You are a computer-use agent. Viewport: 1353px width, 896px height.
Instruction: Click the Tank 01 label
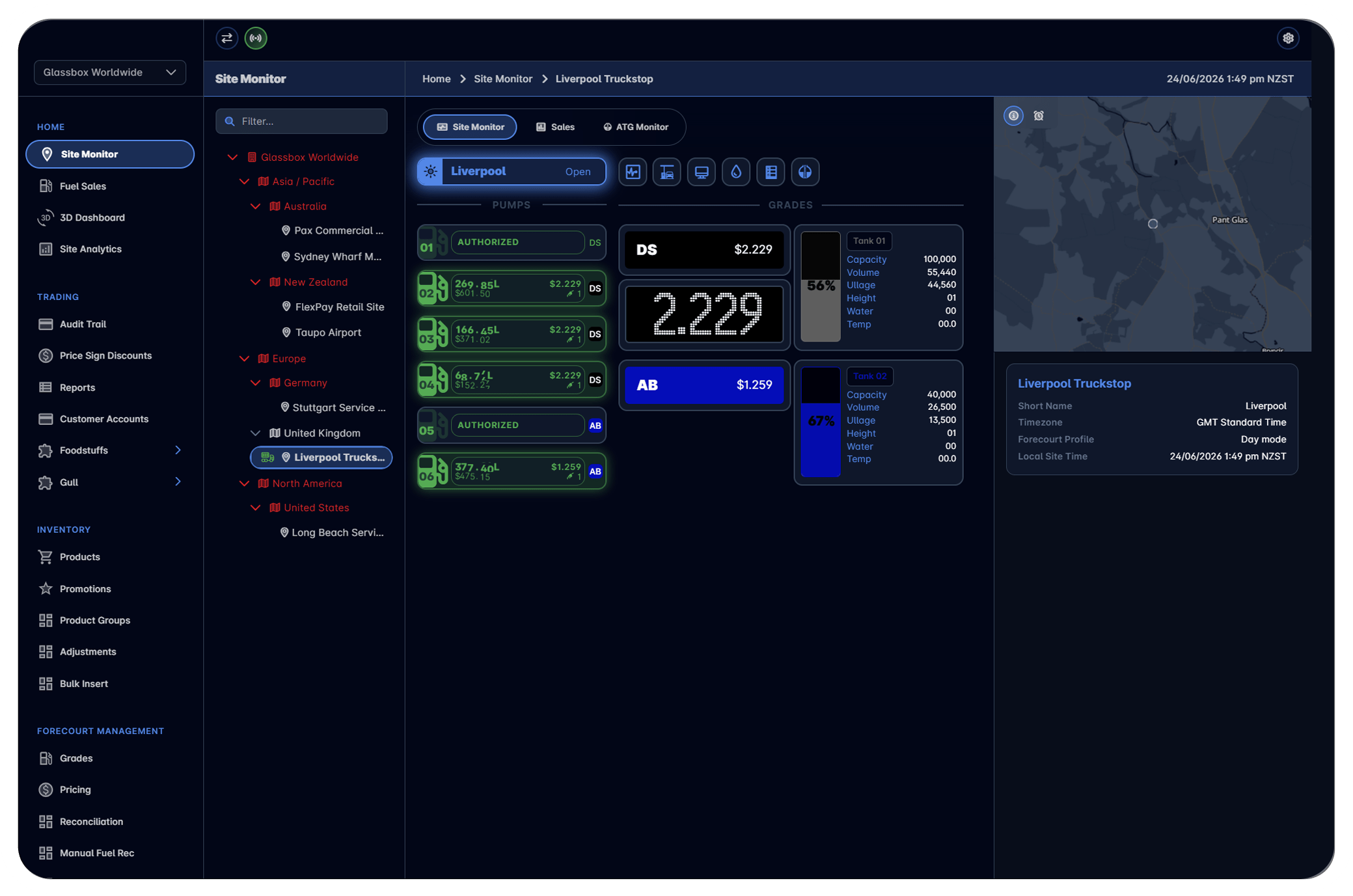869,241
